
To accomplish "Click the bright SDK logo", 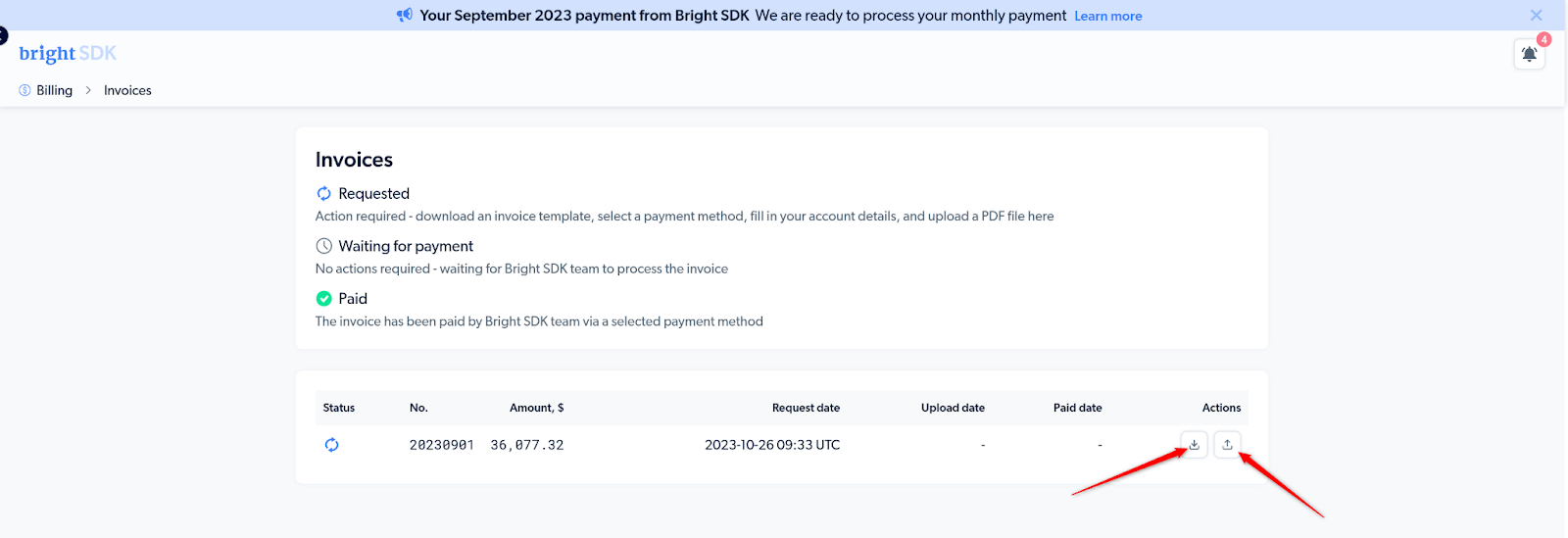I will pyautogui.click(x=68, y=54).
